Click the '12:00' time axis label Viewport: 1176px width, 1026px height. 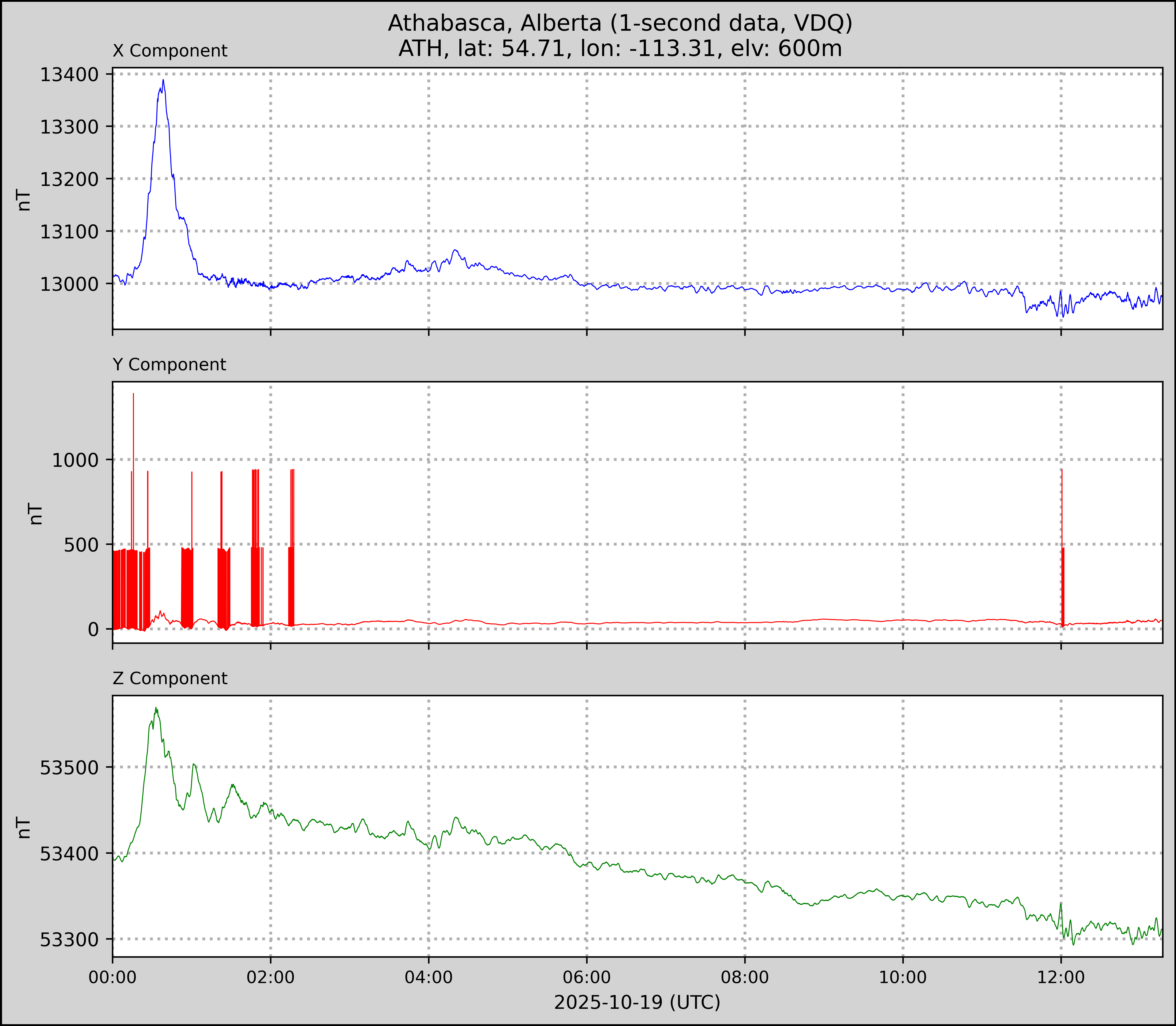tap(1061, 977)
